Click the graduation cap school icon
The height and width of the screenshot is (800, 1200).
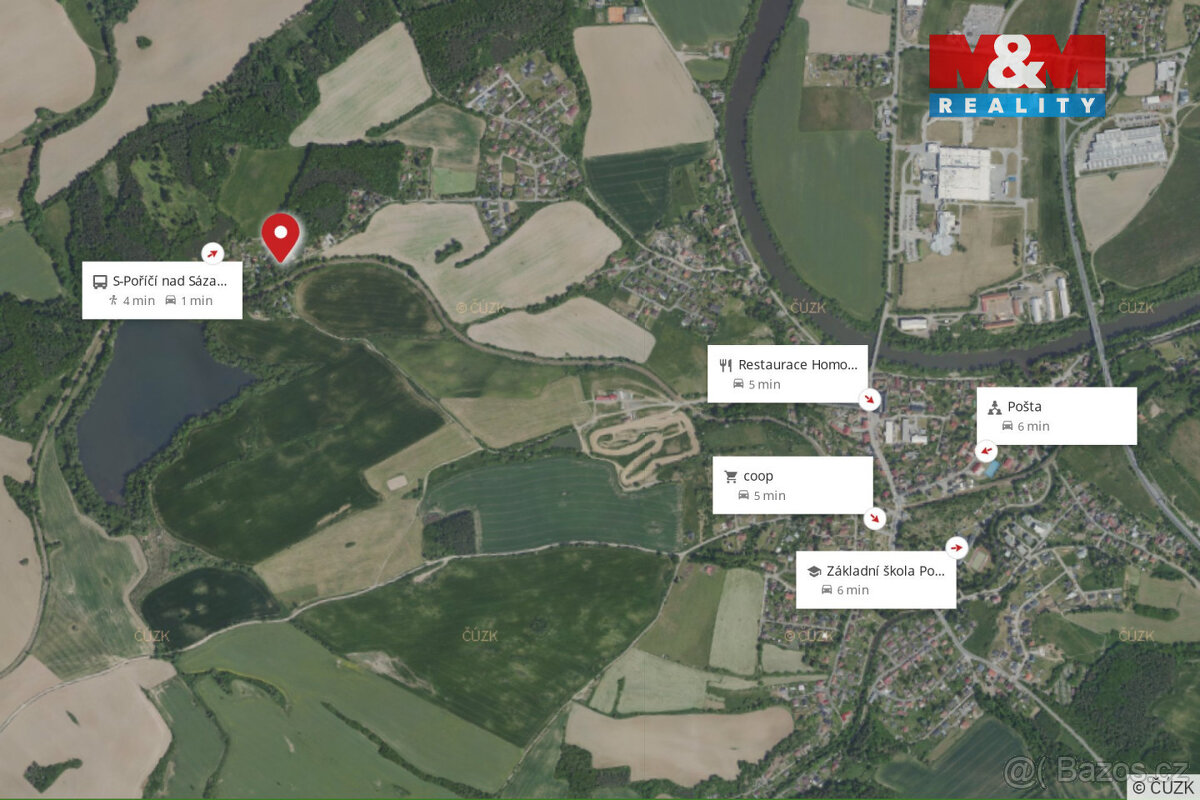tap(814, 571)
